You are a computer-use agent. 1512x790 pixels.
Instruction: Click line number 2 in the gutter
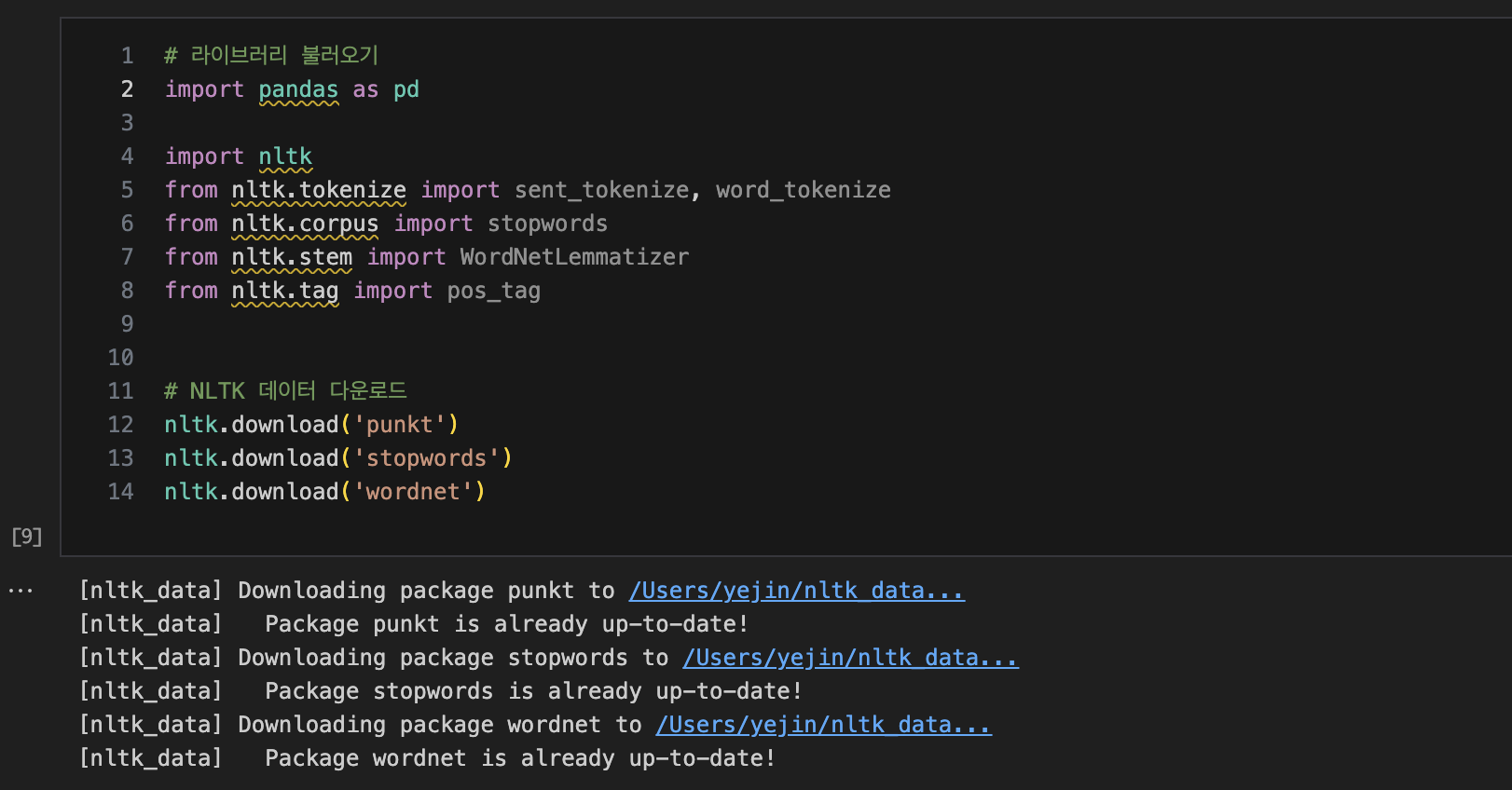tap(128, 89)
